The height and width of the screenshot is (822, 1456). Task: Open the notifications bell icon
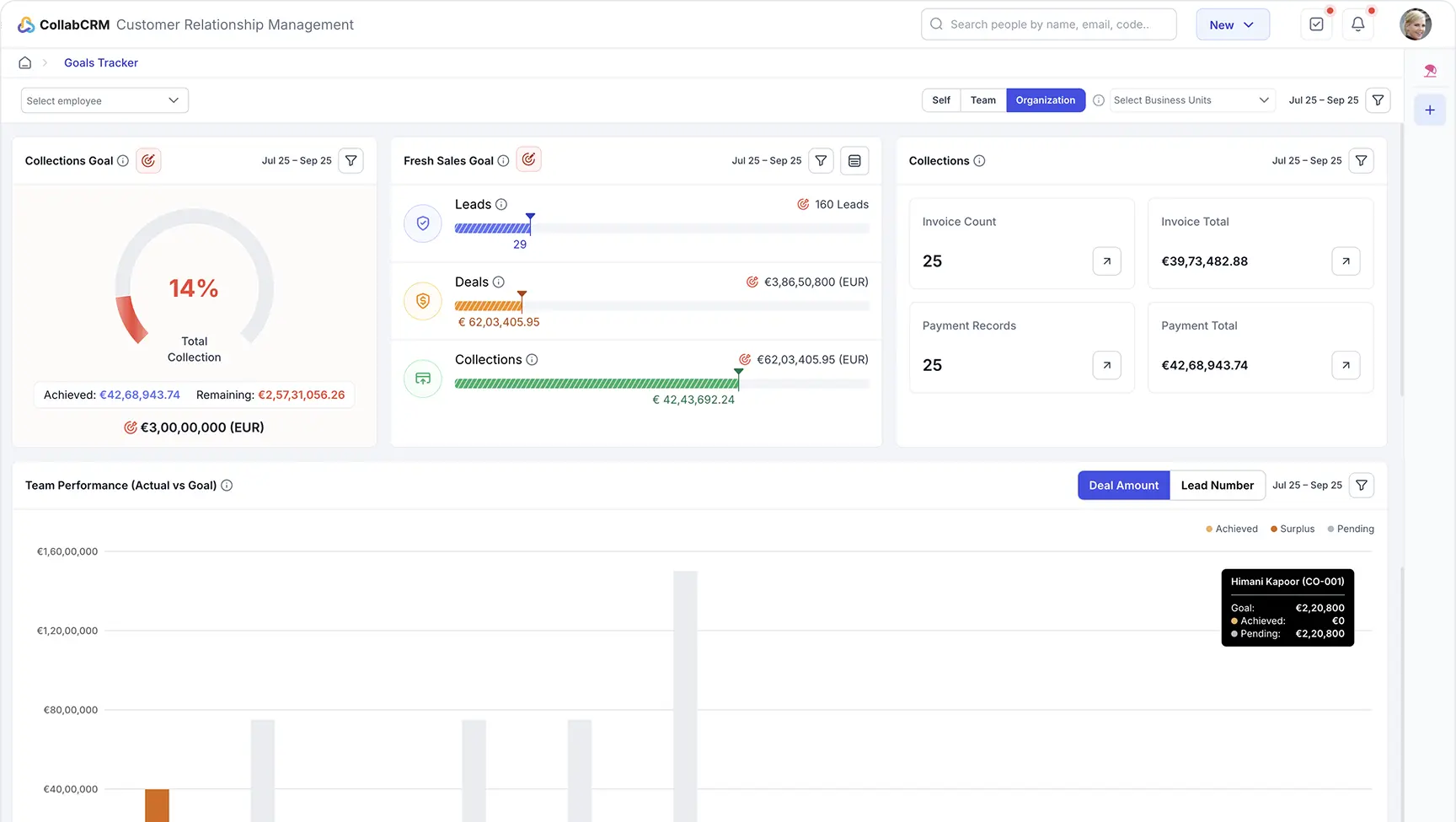(x=1357, y=24)
